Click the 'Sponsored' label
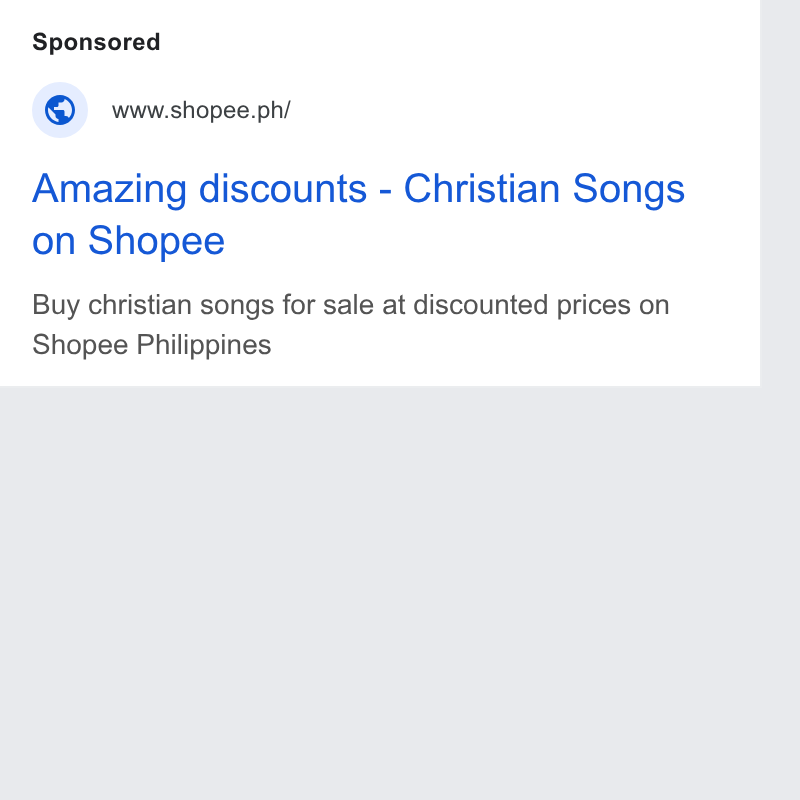The image size is (800, 800). [96, 42]
